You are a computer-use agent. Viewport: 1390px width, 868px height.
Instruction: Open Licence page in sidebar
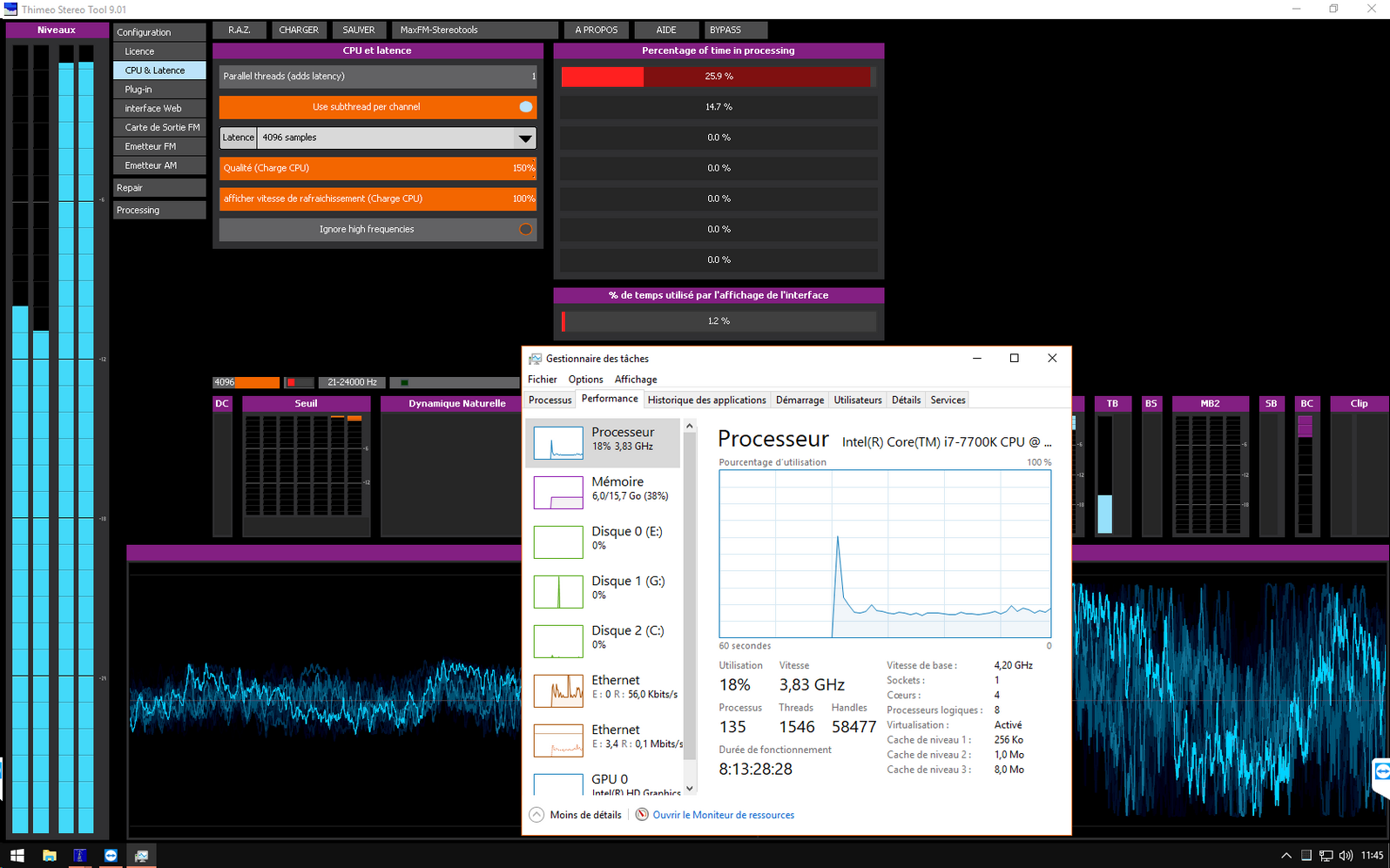pyautogui.click(x=159, y=51)
